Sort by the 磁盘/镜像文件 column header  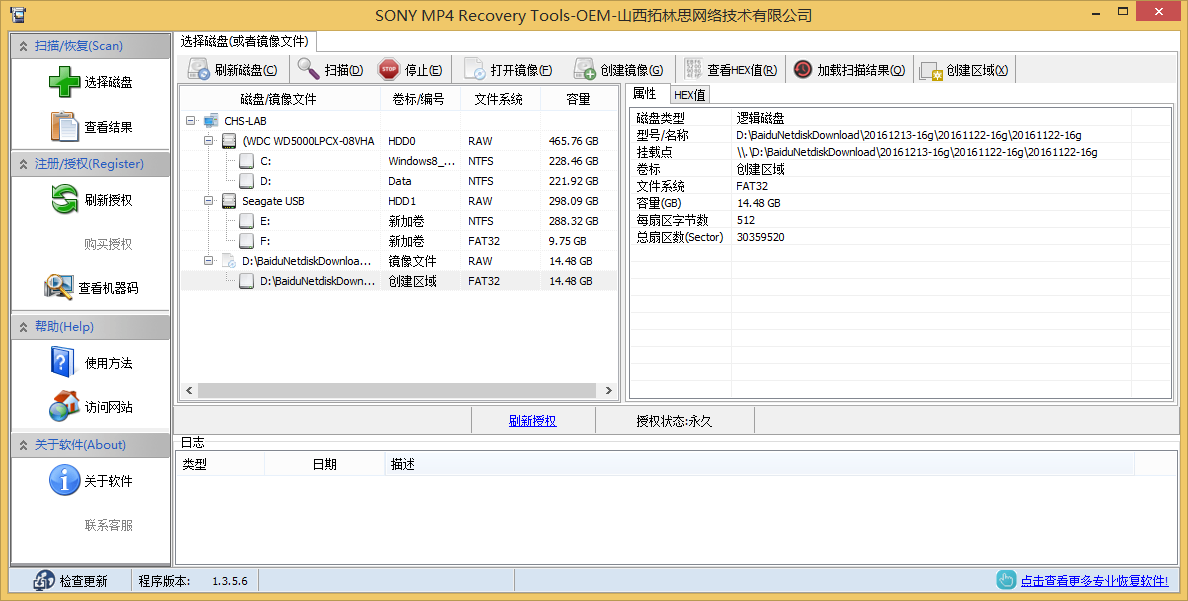click(279, 99)
